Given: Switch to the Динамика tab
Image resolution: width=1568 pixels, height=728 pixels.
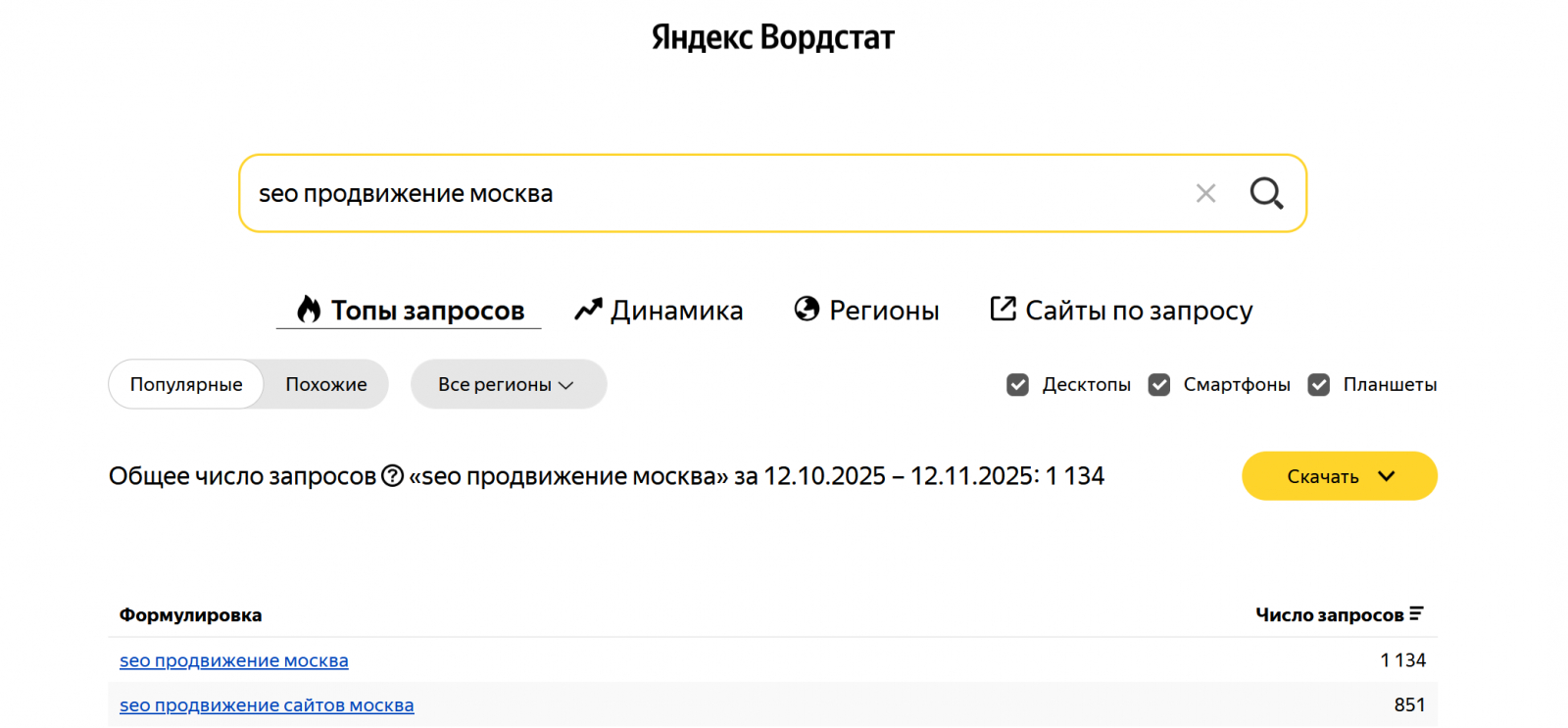Looking at the screenshot, I should (x=676, y=311).
